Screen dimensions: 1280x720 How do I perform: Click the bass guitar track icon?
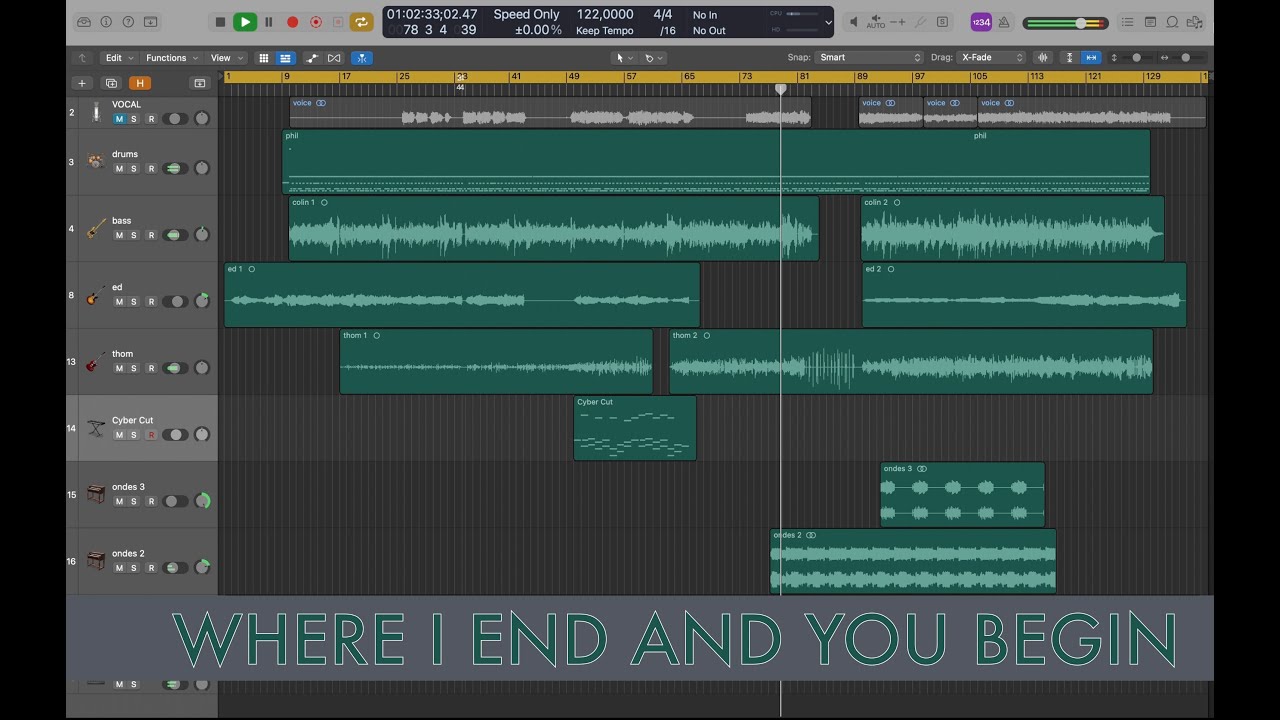(x=96, y=228)
